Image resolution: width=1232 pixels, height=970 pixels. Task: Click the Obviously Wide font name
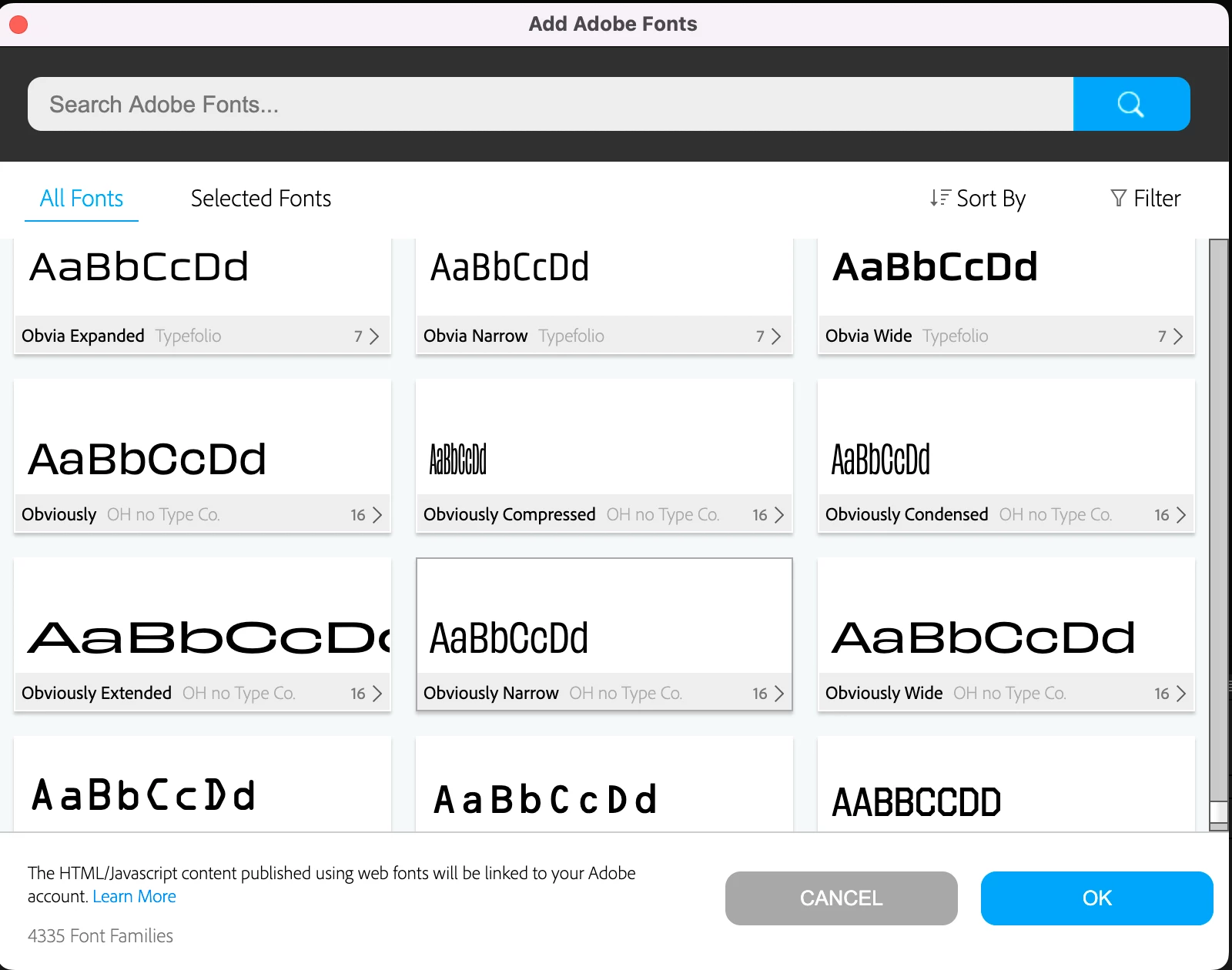tap(884, 694)
